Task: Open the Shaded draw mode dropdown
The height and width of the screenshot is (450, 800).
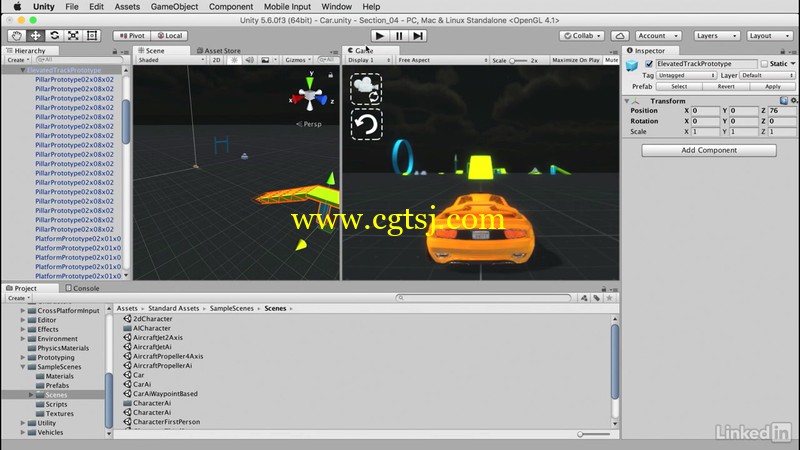Action: coord(171,60)
